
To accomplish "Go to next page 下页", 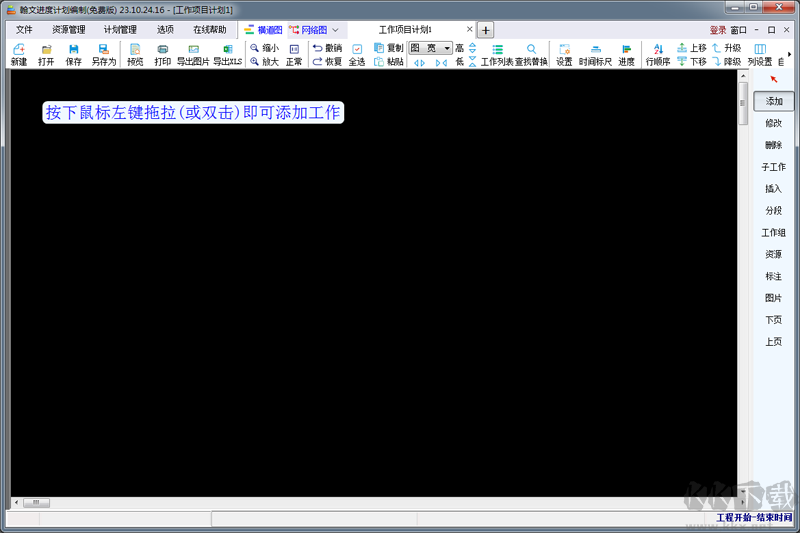I will 774,320.
